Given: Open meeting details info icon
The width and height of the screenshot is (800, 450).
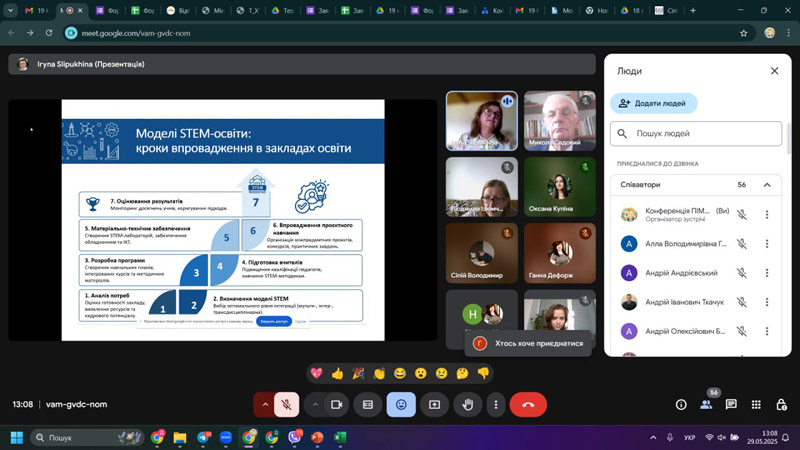Looking at the screenshot, I should coord(681,404).
